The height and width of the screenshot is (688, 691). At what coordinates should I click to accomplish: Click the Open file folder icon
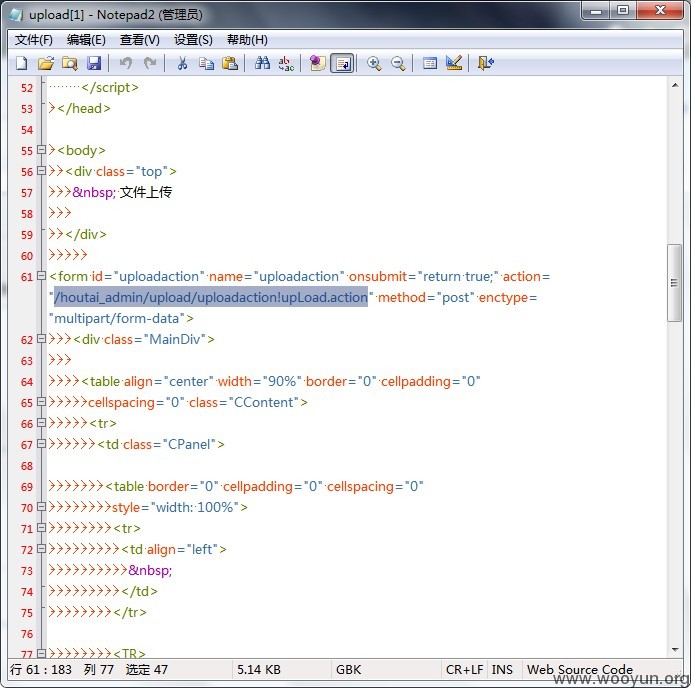(x=46, y=63)
